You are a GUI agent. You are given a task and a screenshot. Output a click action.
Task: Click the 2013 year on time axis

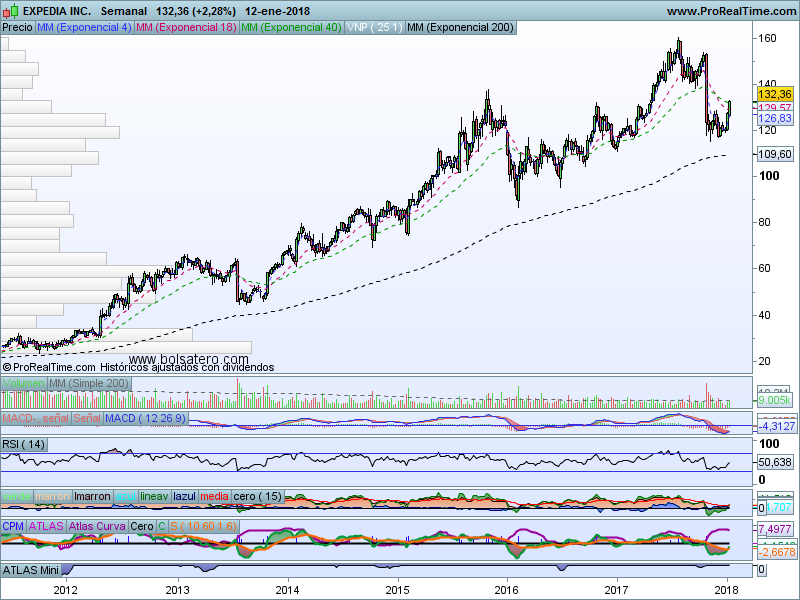point(178,590)
